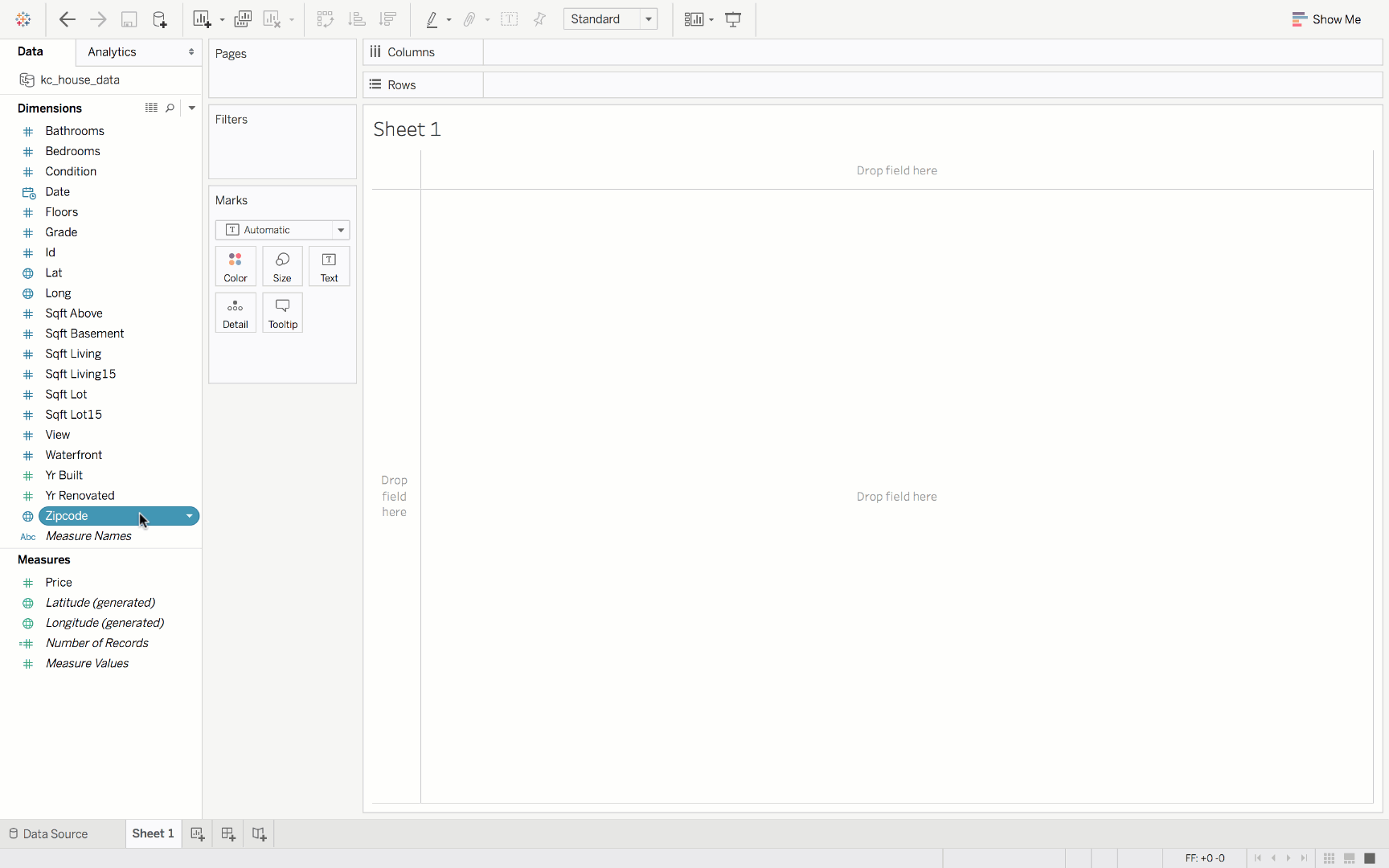The image size is (1389, 868).
Task: Click the Text marks button
Action: coord(330,266)
